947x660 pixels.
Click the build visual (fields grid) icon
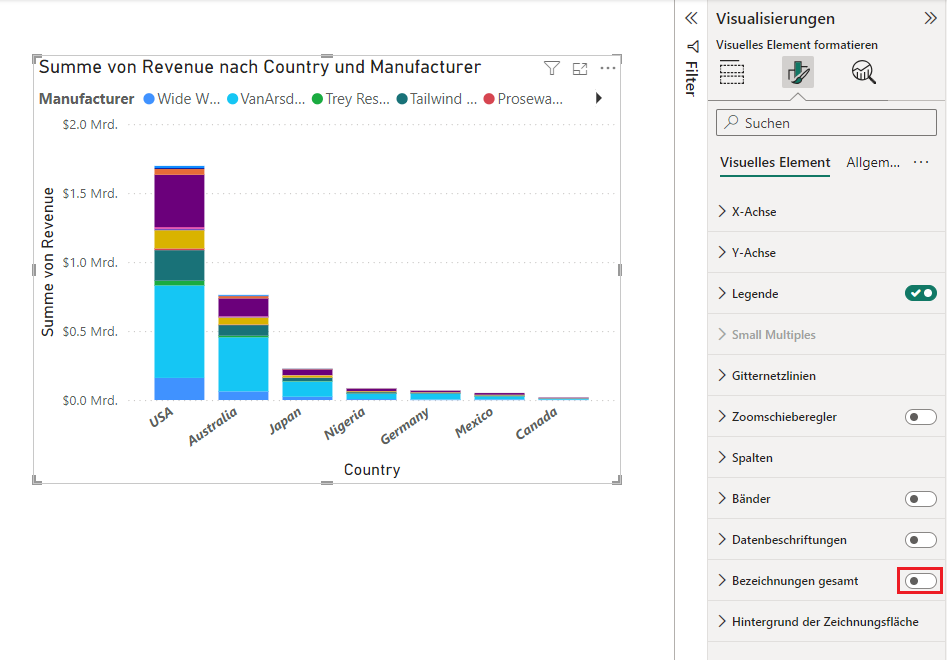point(732,73)
